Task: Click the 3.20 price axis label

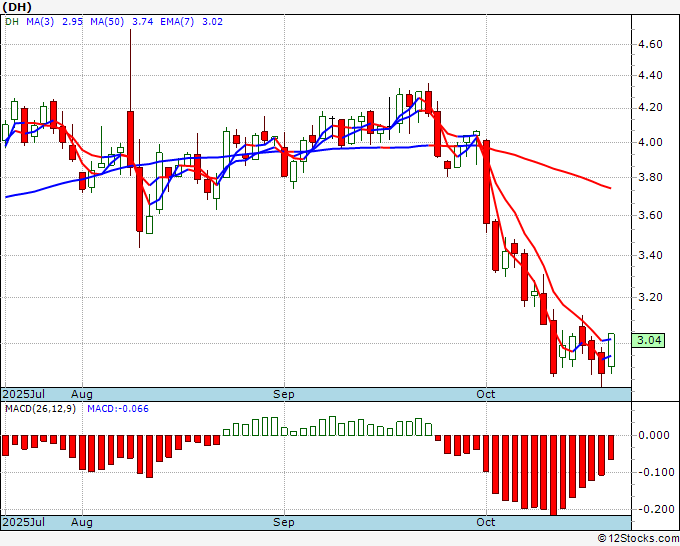Action: click(650, 298)
